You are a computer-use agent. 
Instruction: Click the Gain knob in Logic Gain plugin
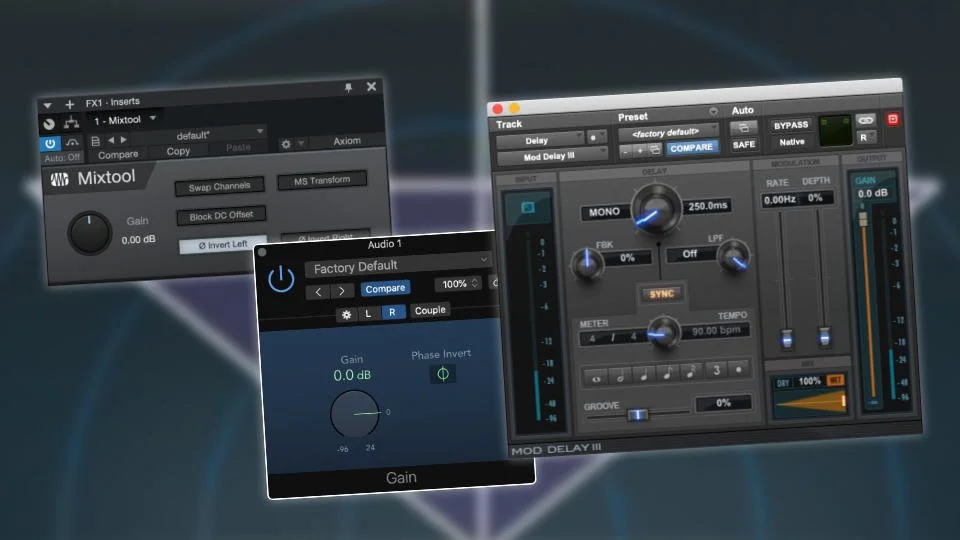tap(354, 414)
